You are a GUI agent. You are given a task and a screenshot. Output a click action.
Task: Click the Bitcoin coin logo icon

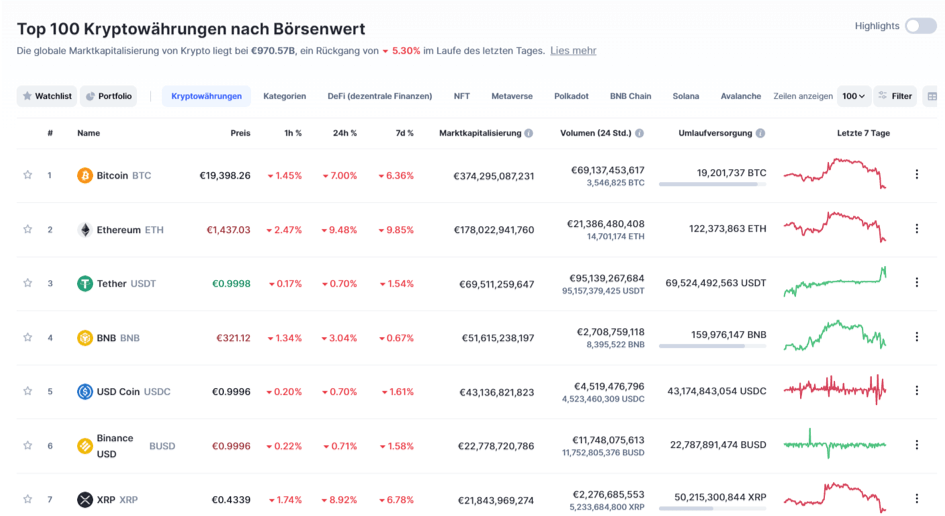coord(85,175)
